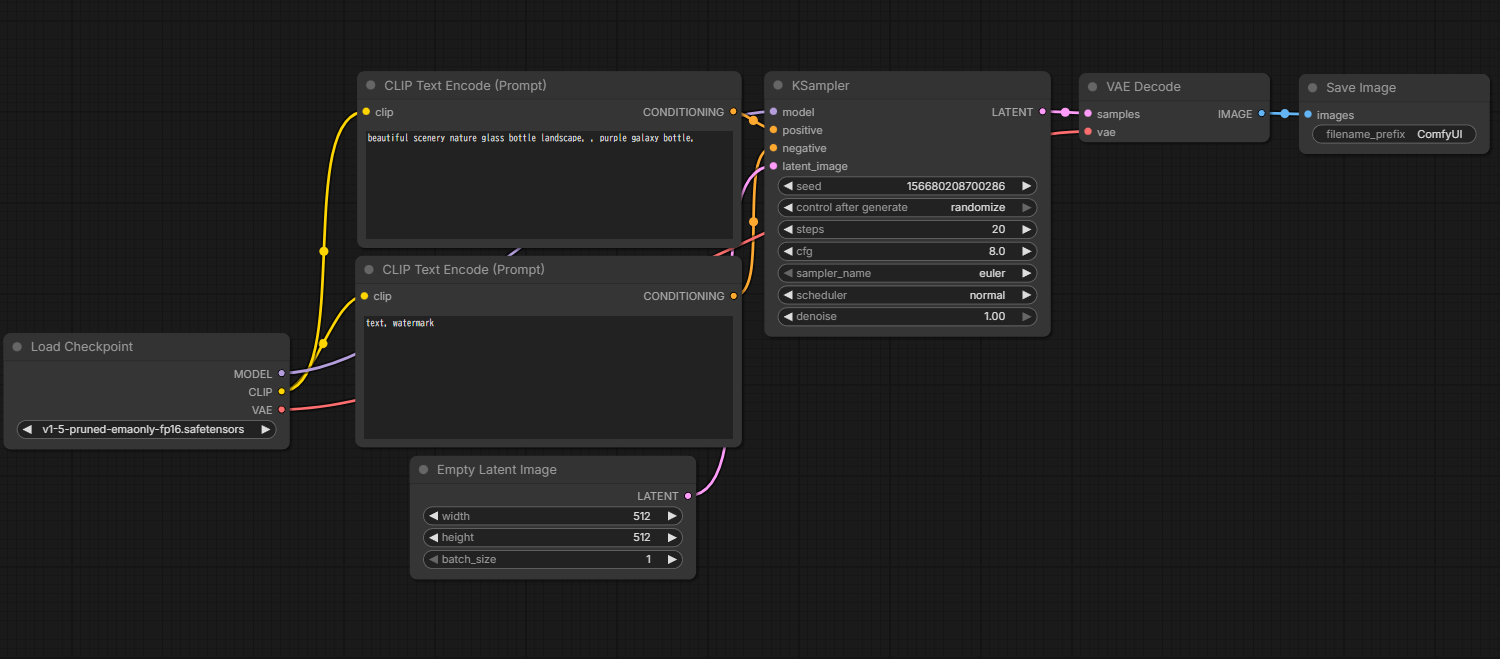This screenshot has height=659, width=1500.
Task: Click the IMAGE output port on VAE Decode
Action: 1261,114
